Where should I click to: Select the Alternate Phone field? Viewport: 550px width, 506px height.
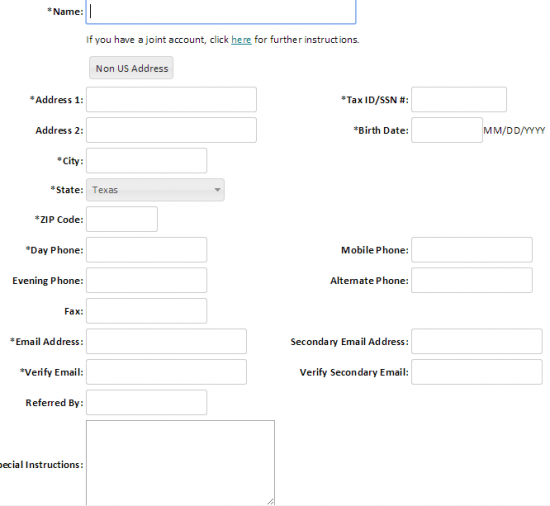click(472, 280)
